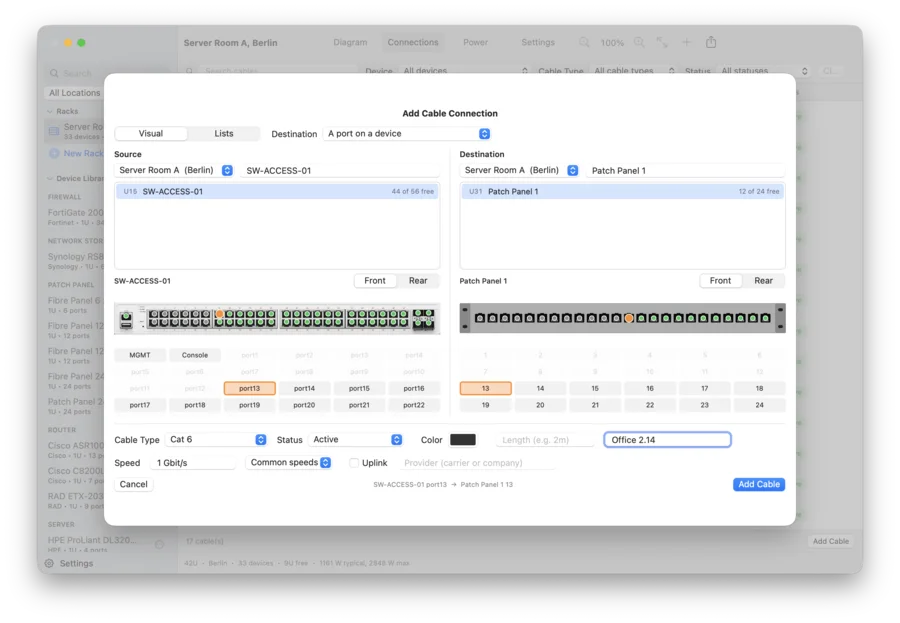Click the Server Room rack icon in sidebar
The image size is (900, 623).
pyautogui.click(x=54, y=131)
